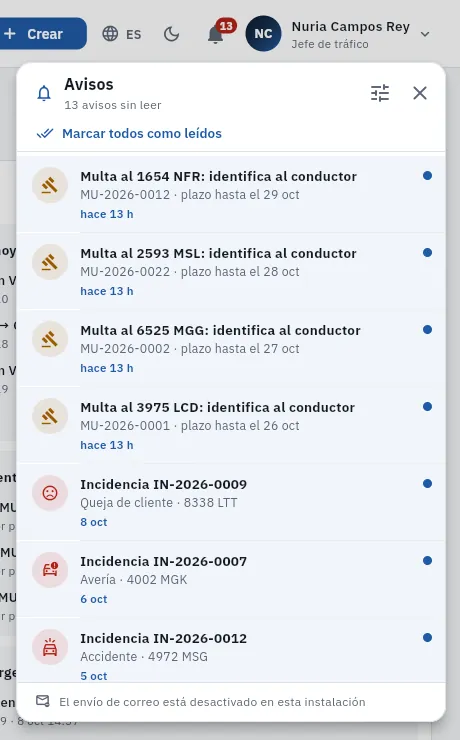Toggle dark mode with the moon icon
This screenshot has width=460, height=740.
coord(171,34)
